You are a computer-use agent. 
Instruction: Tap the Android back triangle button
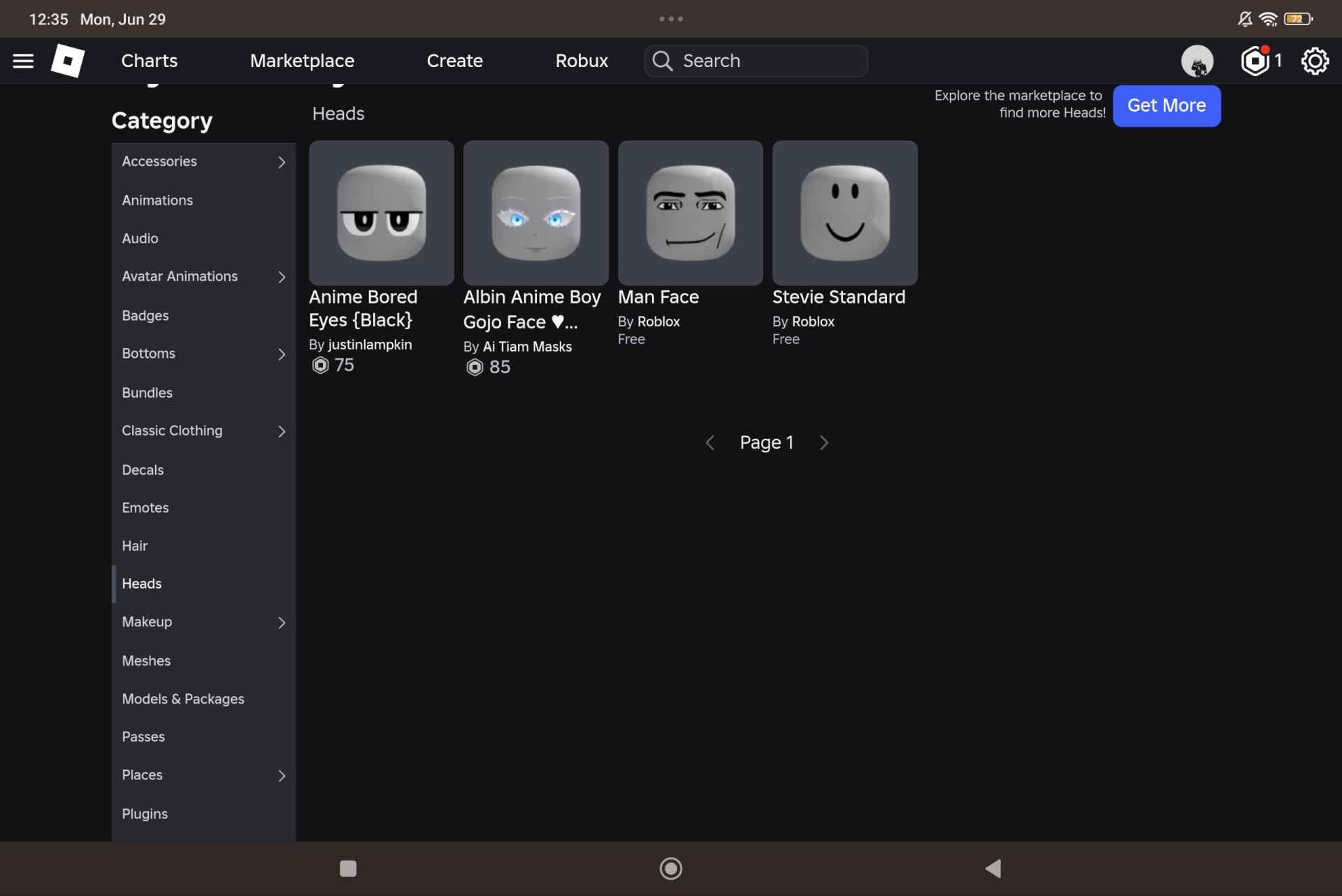click(x=993, y=869)
